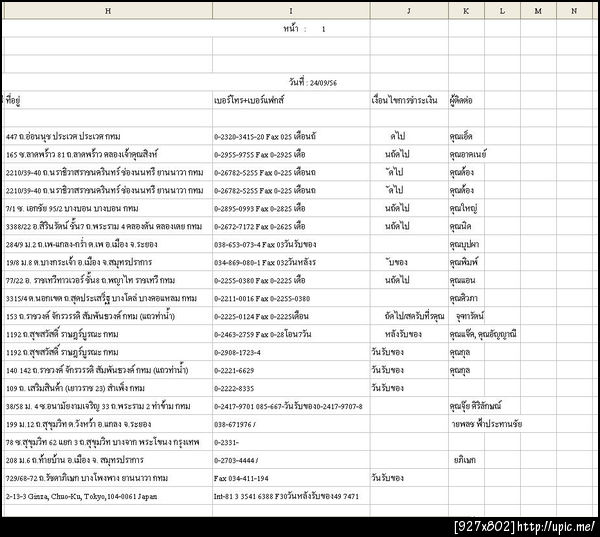Click '2-13-3 Ginza, Chuo-Ku, Tokyo' address cell
Screen dimensions: 600x537
click(x=108, y=496)
